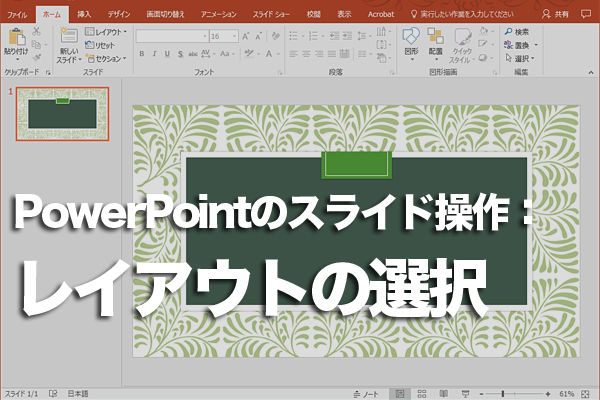Switch to slide sorter view in status bar
The height and width of the screenshot is (400, 600).
(x=421, y=393)
